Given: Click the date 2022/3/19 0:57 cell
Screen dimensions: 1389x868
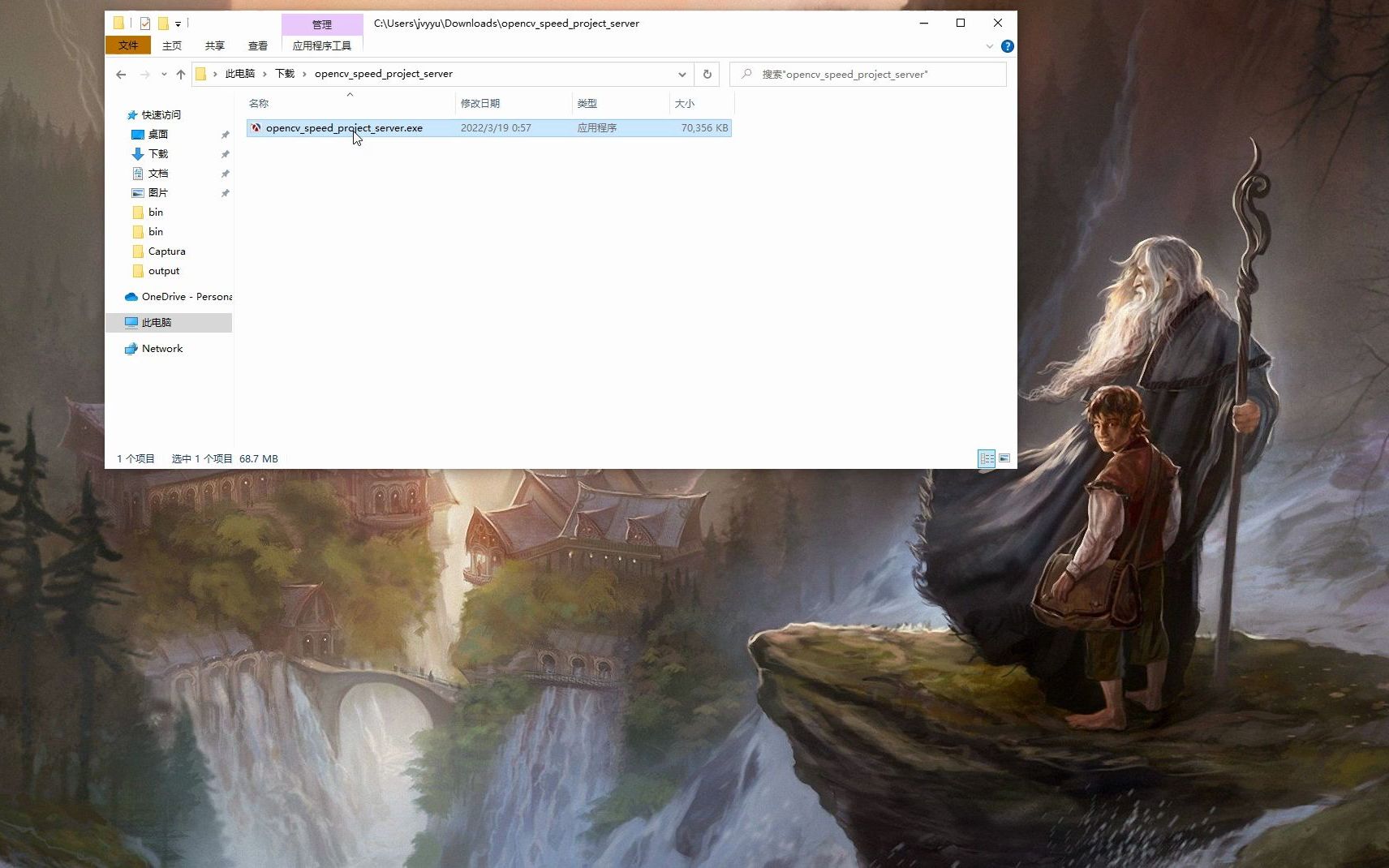Looking at the screenshot, I should coord(496,128).
